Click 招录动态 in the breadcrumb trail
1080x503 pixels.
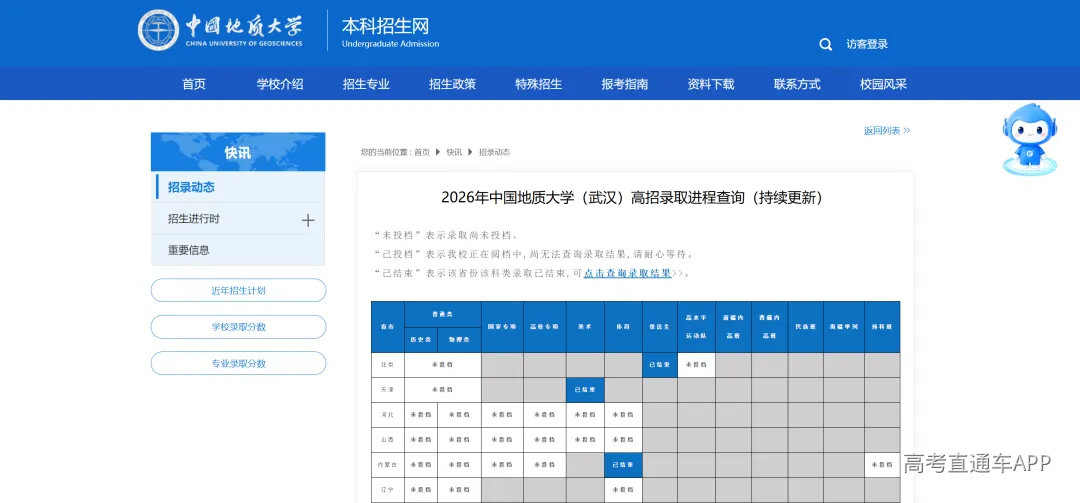point(495,152)
